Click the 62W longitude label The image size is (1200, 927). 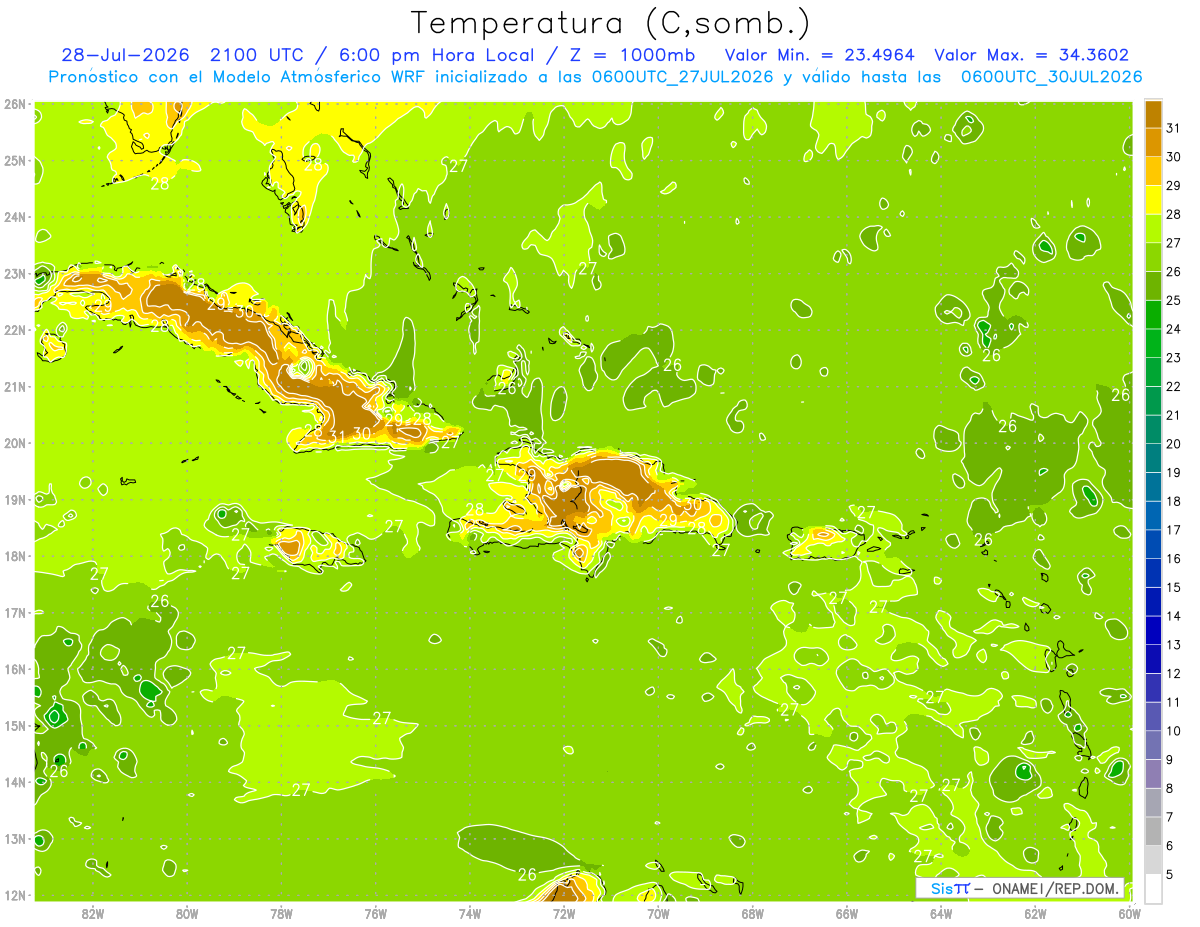pos(1035,913)
